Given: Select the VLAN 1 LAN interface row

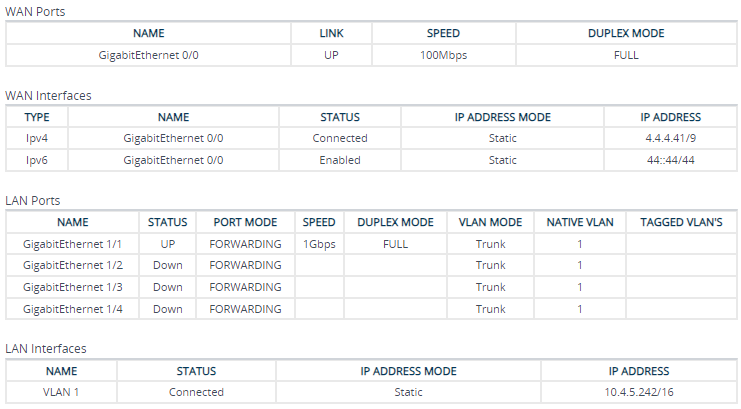Looking at the screenshot, I should tap(371, 392).
